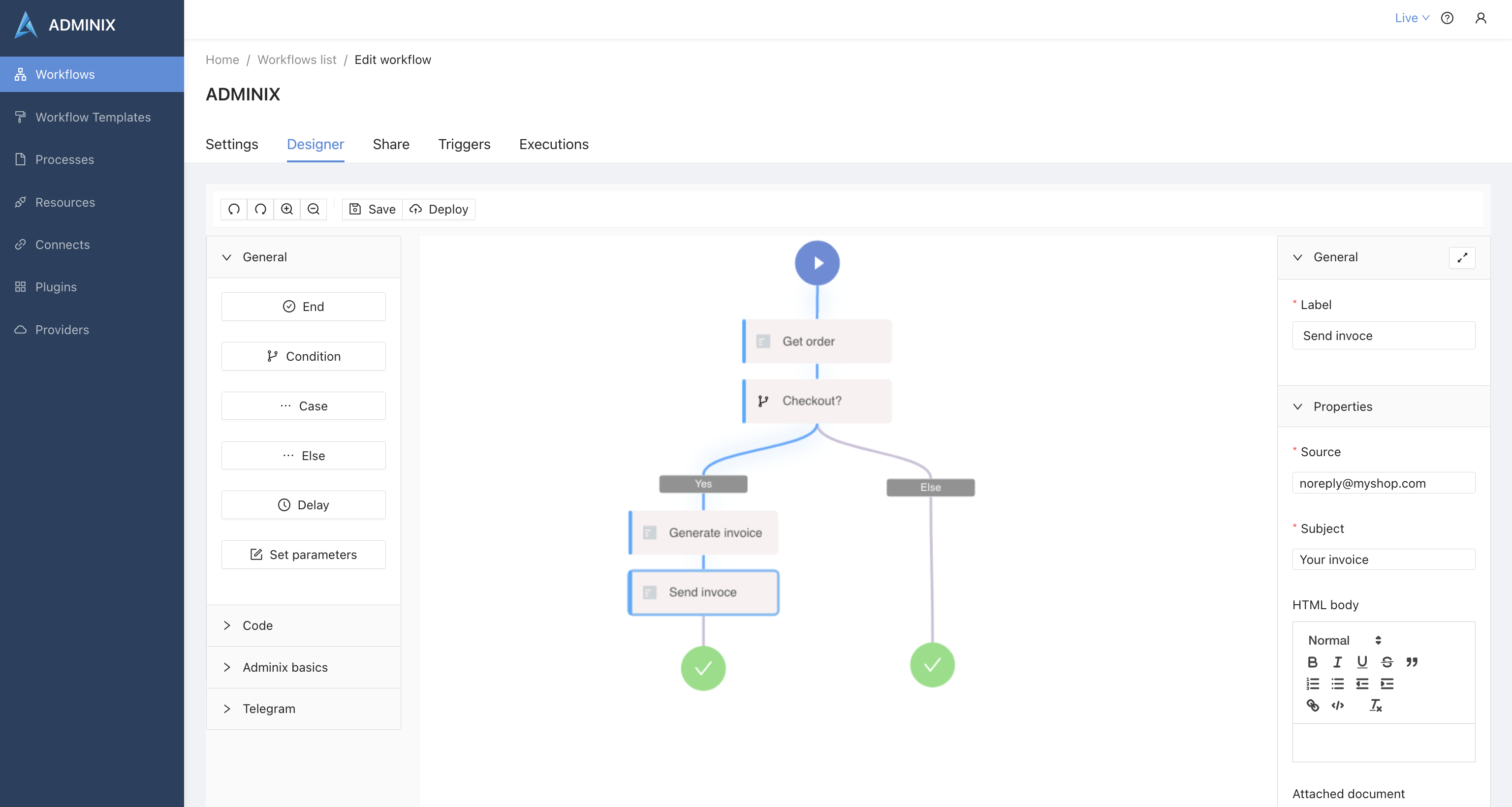Click the Subject input field
Viewport: 1512px width, 807px height.
pos(1383,559)
